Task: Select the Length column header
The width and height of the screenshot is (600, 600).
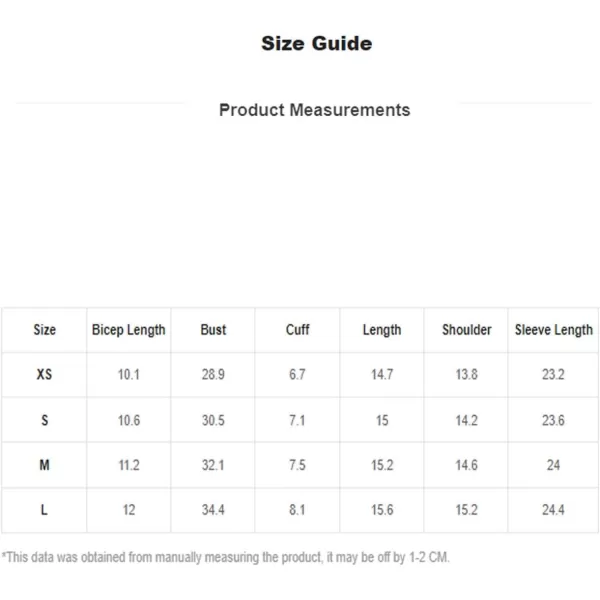Action: tap(382, 330)
